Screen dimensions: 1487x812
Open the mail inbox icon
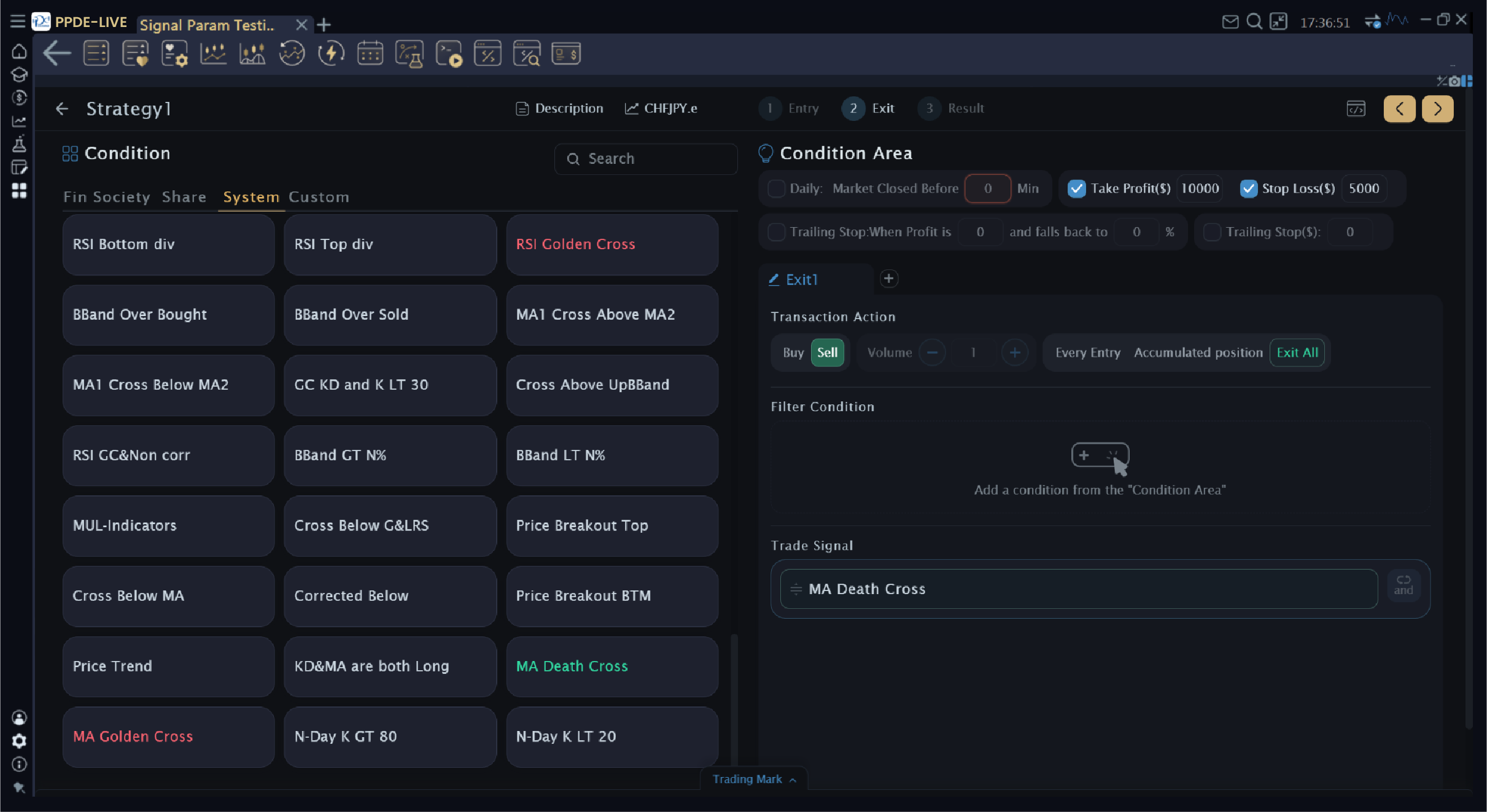tap(1230, 22)
